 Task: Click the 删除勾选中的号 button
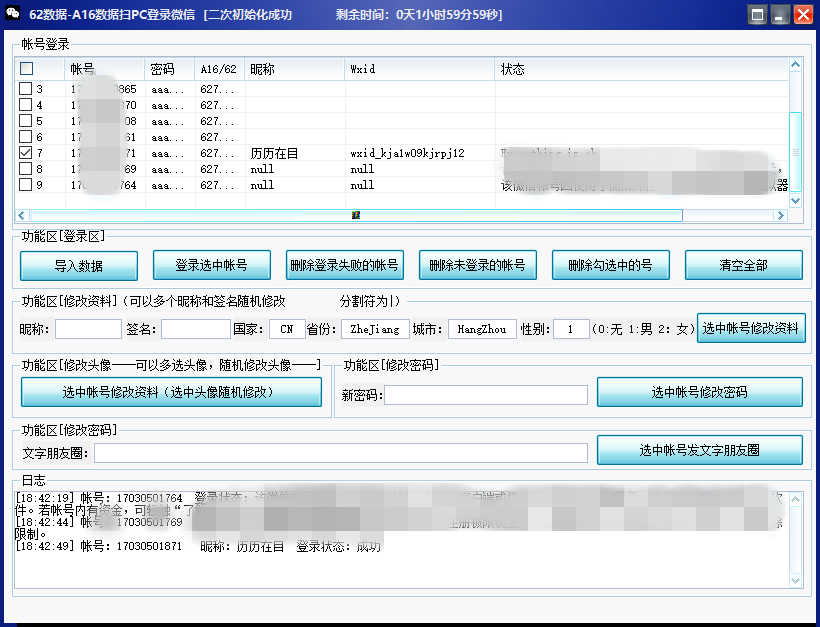[x=610, y=265]
